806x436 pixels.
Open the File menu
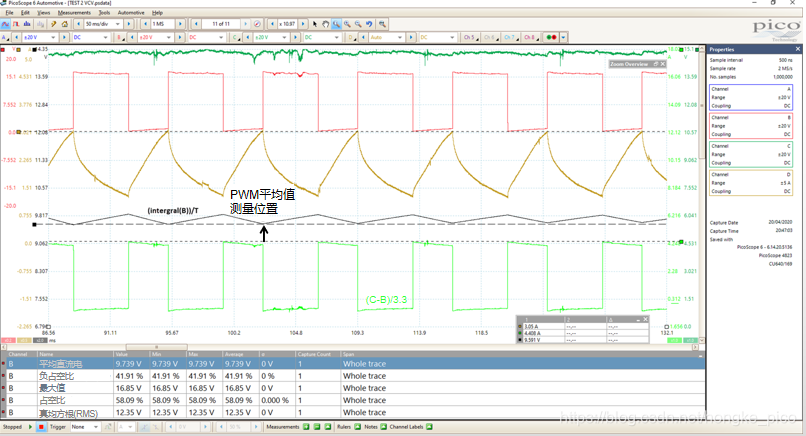tap(9, 12)
